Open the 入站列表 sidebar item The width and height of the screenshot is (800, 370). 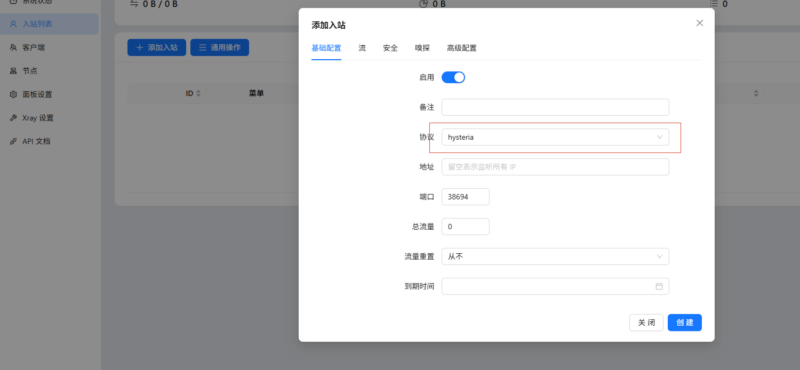[49, 24]
